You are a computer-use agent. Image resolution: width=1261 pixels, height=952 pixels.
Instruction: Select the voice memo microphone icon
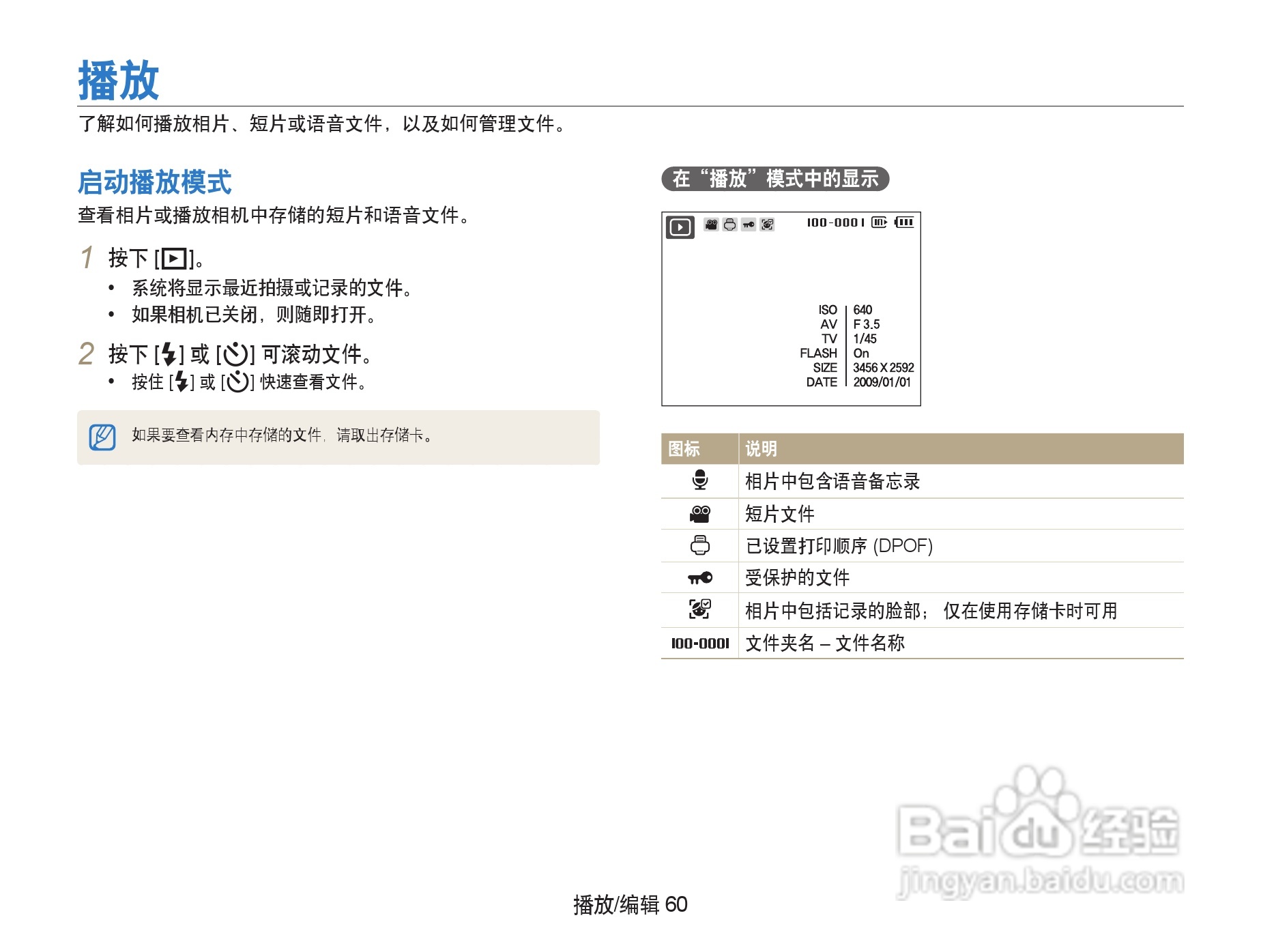click(701, 480)
